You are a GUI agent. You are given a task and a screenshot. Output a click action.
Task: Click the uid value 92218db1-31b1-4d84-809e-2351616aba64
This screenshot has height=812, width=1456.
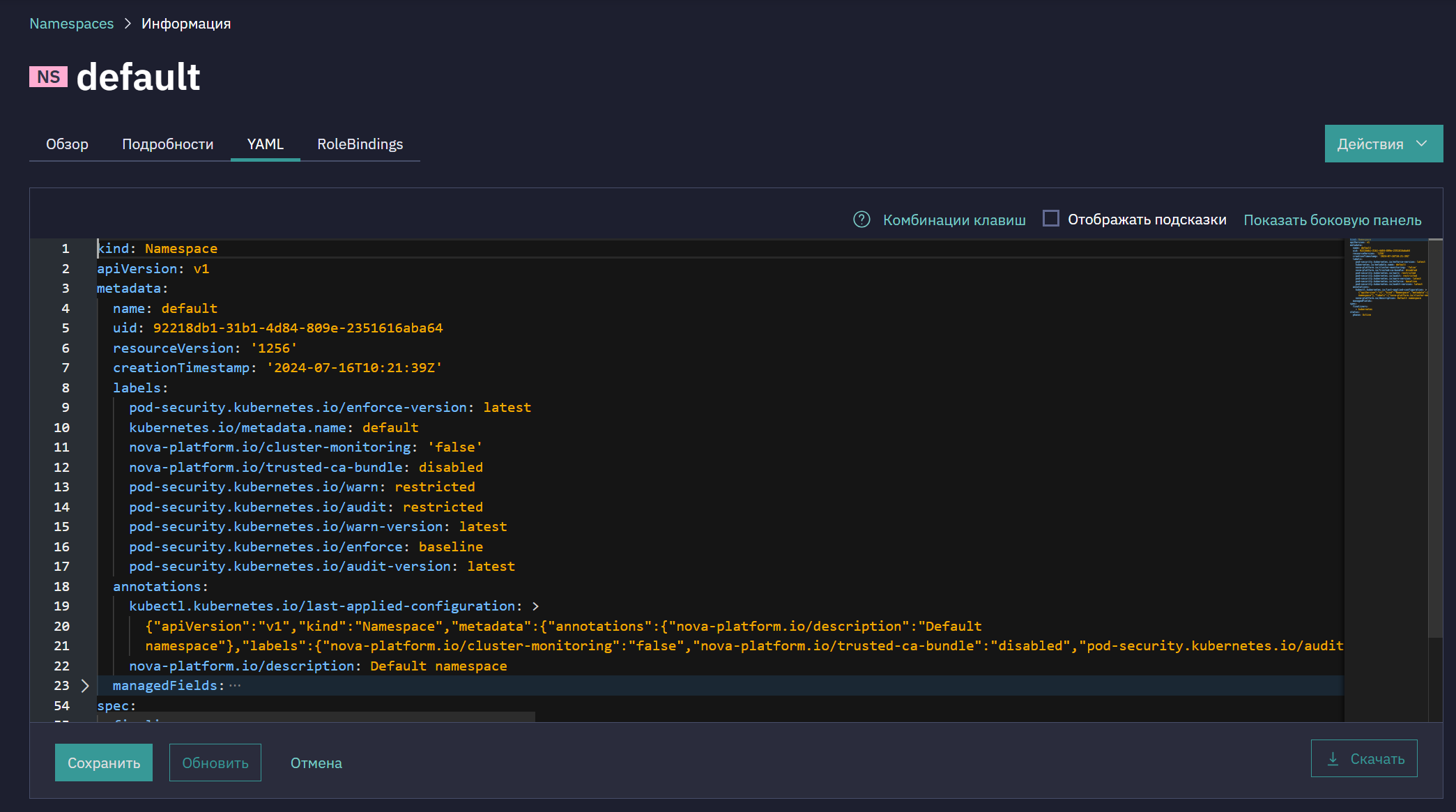(298, 328)
